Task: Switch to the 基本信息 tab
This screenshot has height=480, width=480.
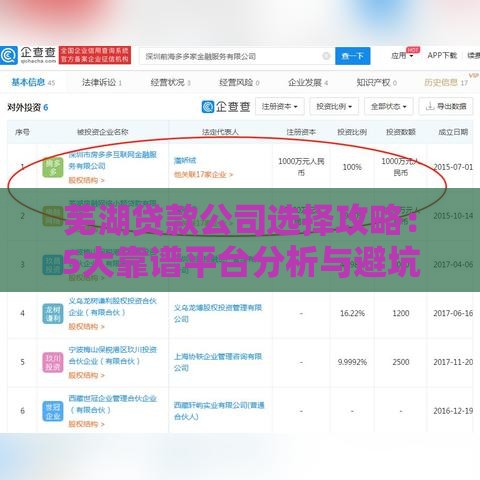Action: coord(33,82)
